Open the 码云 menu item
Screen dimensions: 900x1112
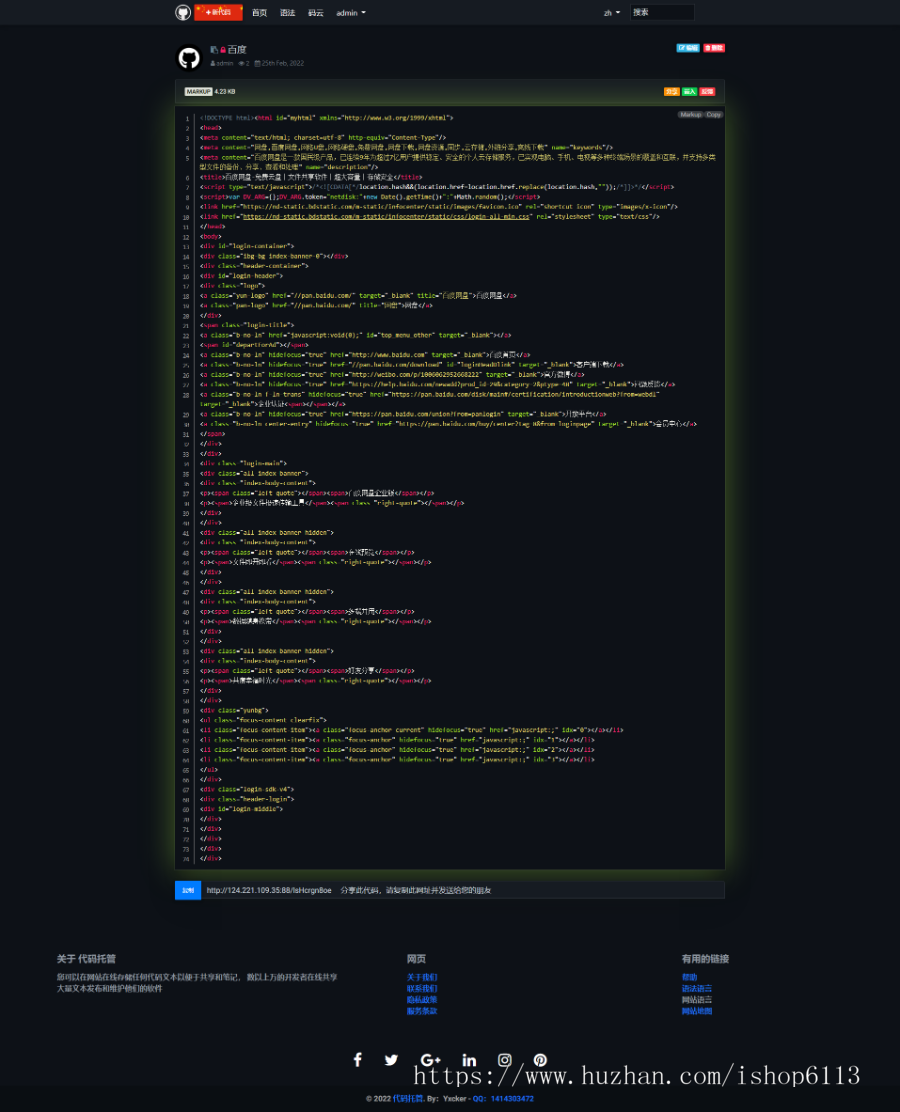[x=316, y=13]
